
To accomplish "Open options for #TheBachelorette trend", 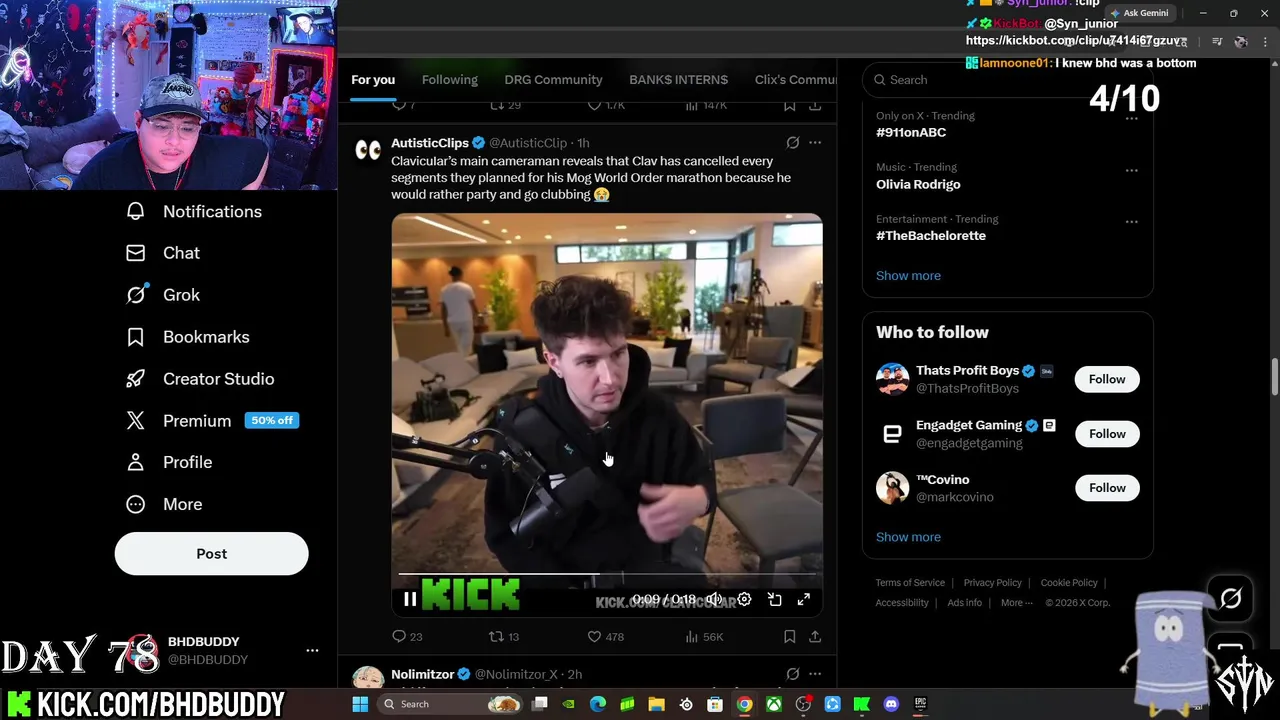I will click(x=1131, y=221).
